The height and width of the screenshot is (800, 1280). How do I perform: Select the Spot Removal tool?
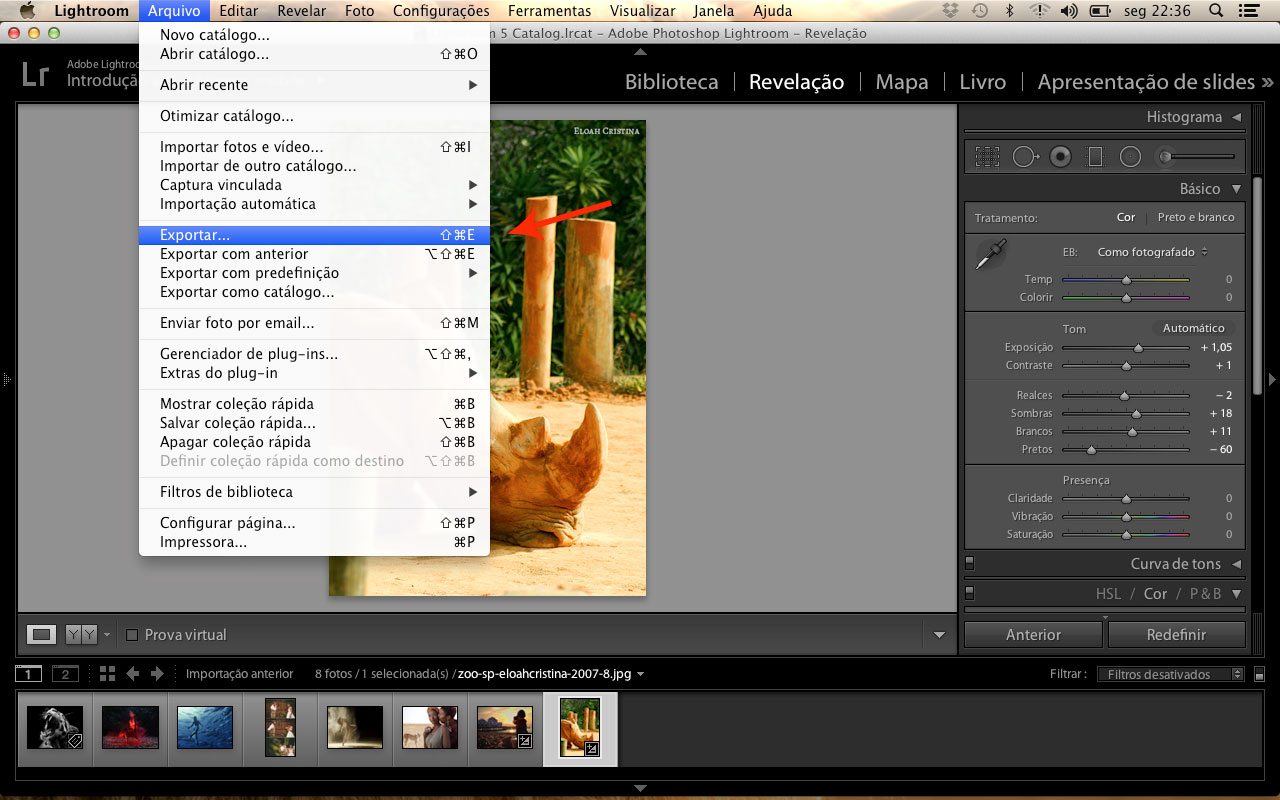pyautogui.click(x=1025, y=156)
